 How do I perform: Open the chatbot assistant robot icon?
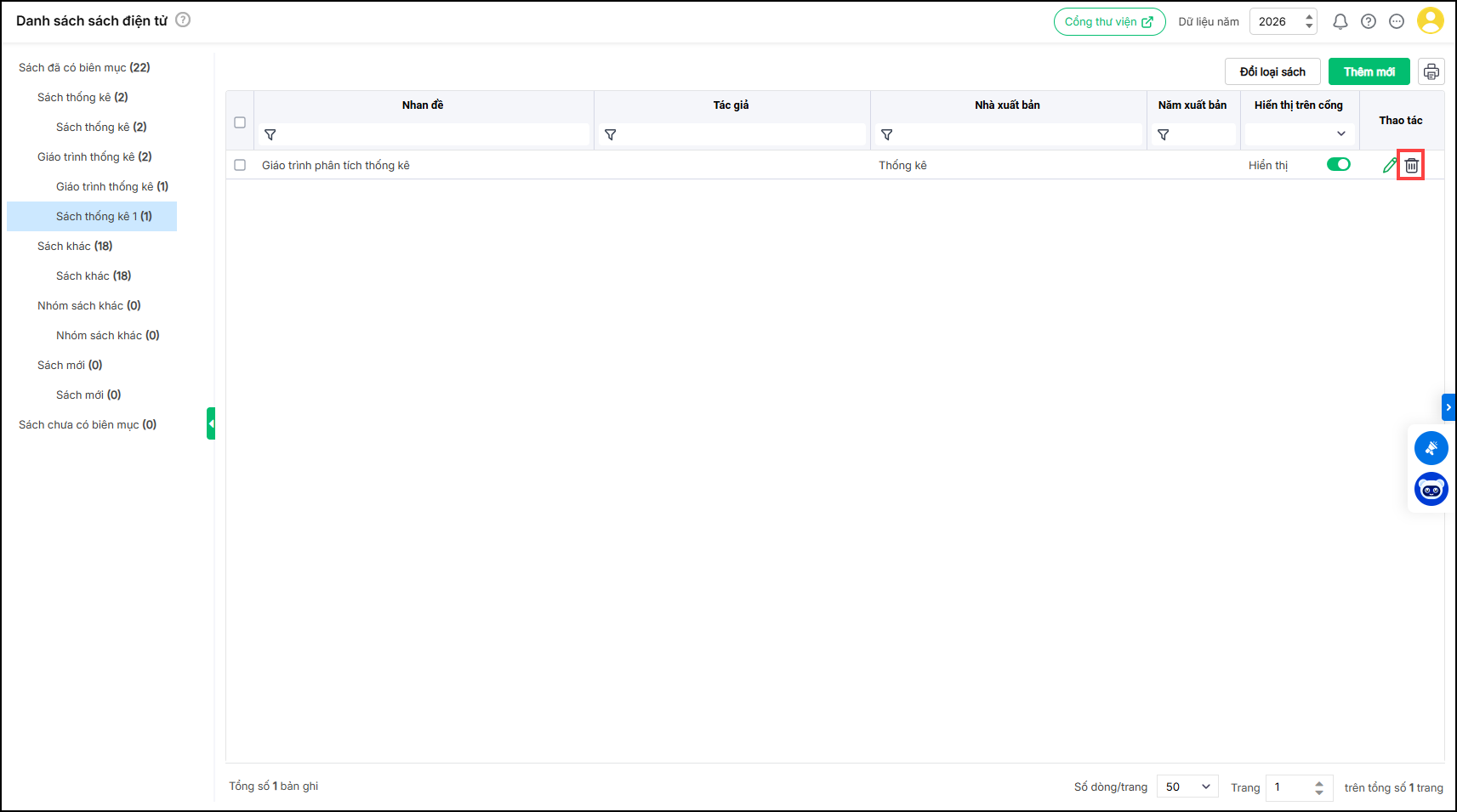click(x=1431, y=489)
